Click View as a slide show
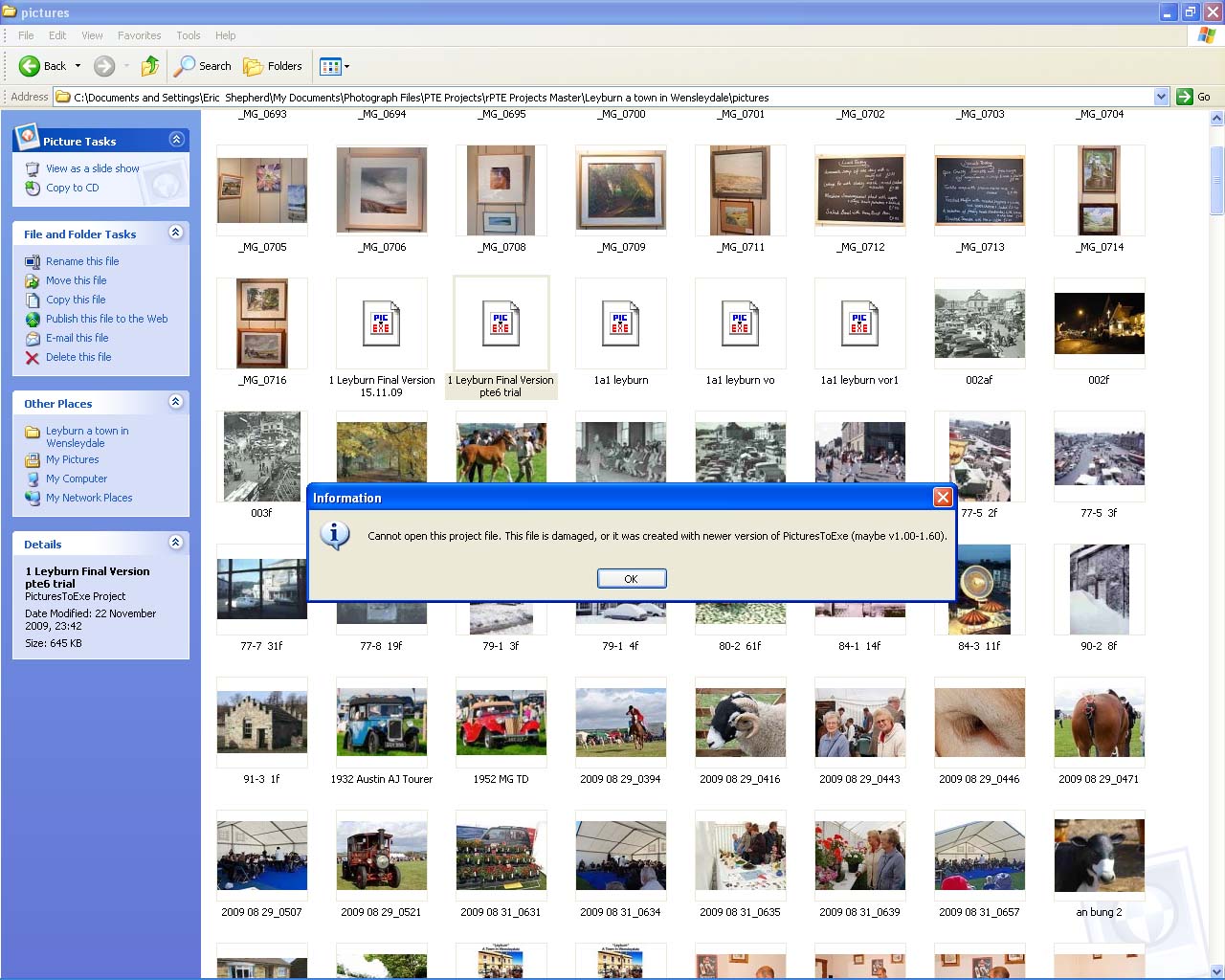Screen dimensions: 1225x980 click(92, 168)
